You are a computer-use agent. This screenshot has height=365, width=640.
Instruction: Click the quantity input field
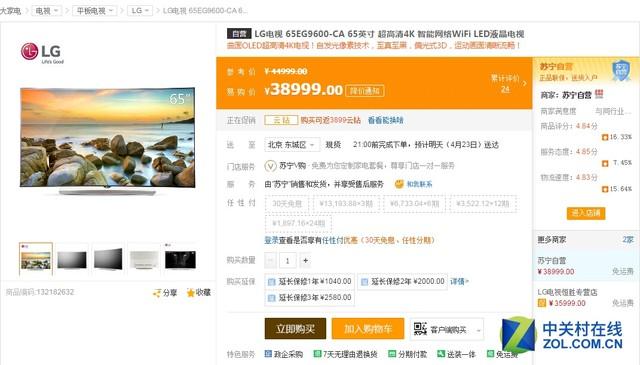(288, 260)
